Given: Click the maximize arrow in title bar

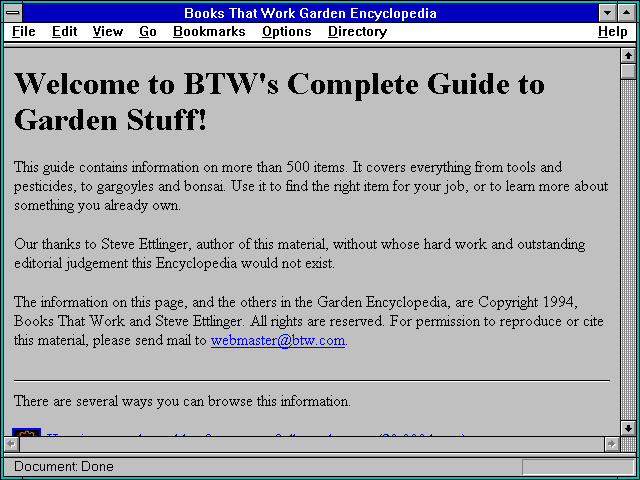Looking at the screenshot, I should (x=627, y=13).
